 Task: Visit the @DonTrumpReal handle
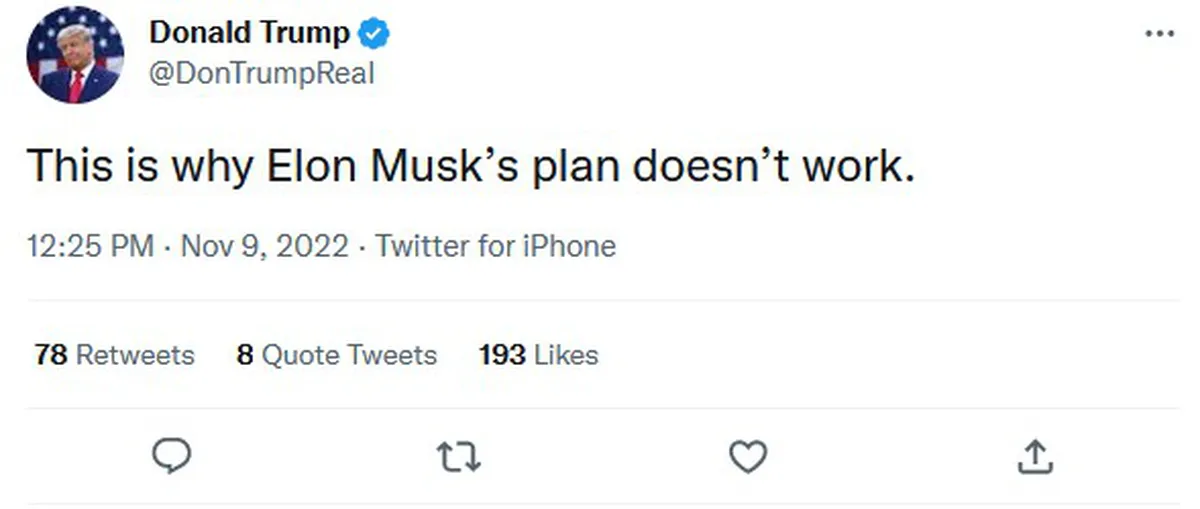tap(261, 73)
